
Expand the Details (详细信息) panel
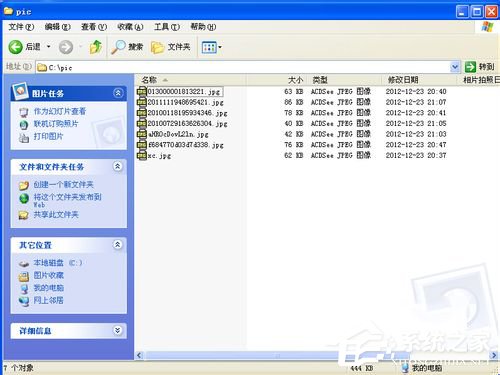click(x=117, y=330)
